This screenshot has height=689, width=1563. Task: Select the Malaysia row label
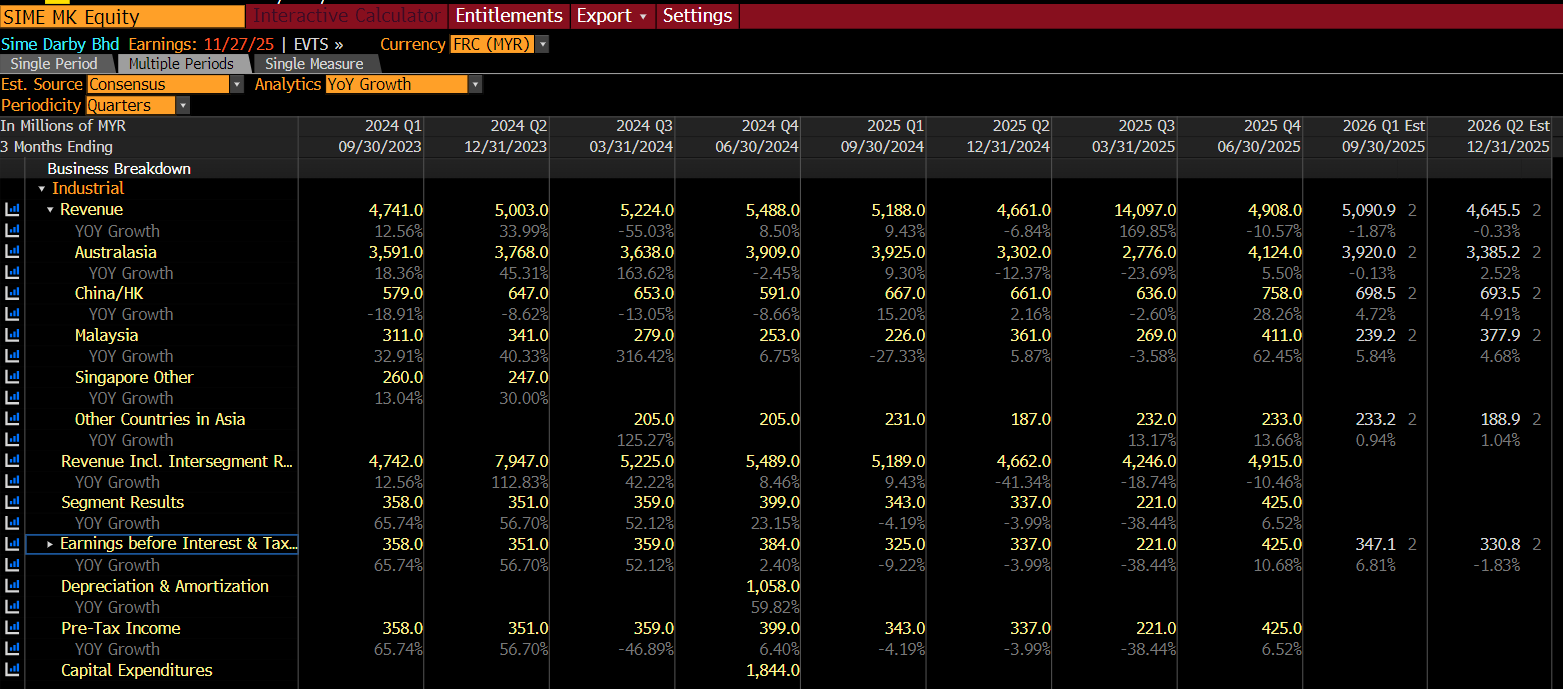coord(107,335)
